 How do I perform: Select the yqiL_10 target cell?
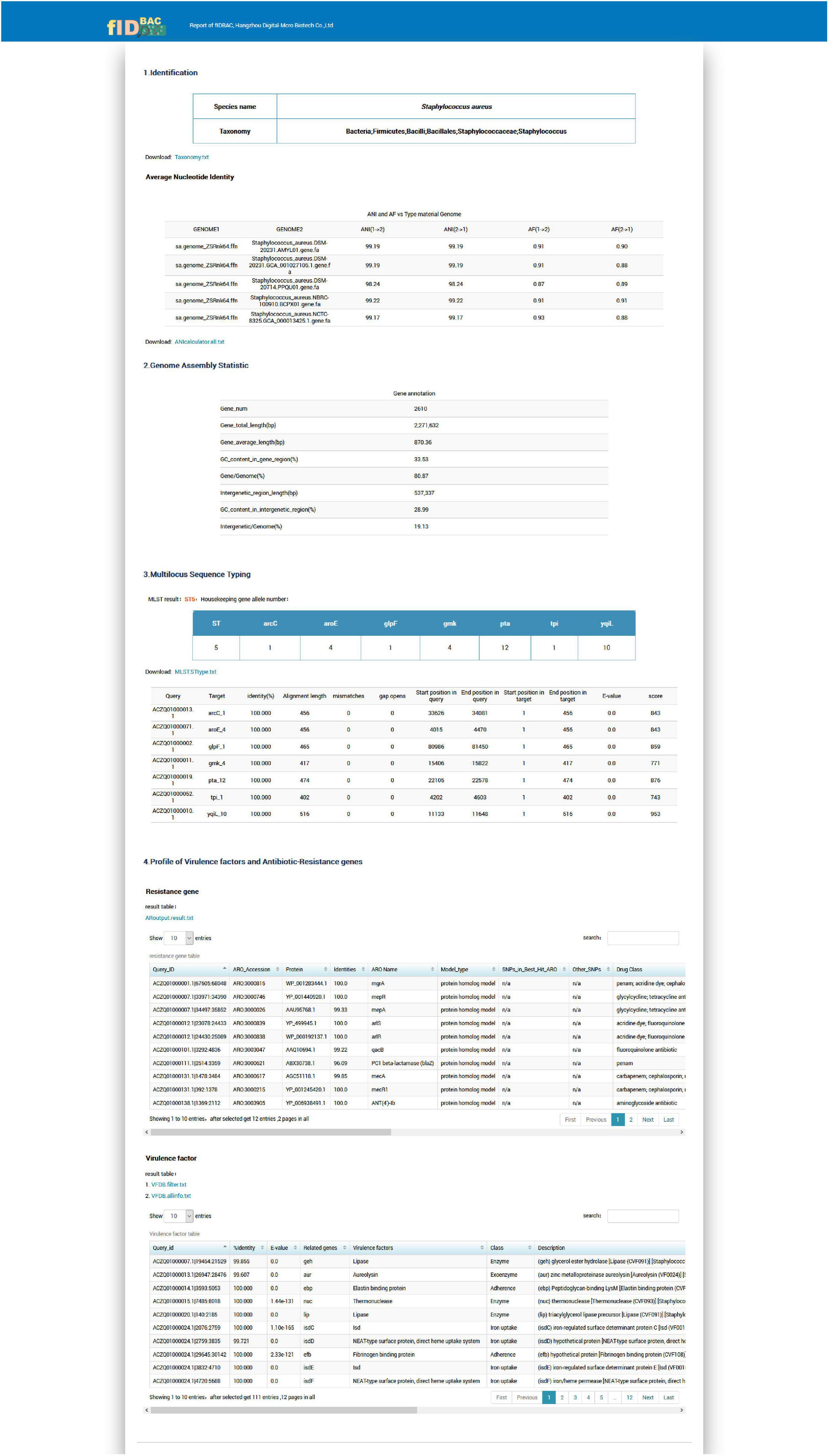point(216,814)
